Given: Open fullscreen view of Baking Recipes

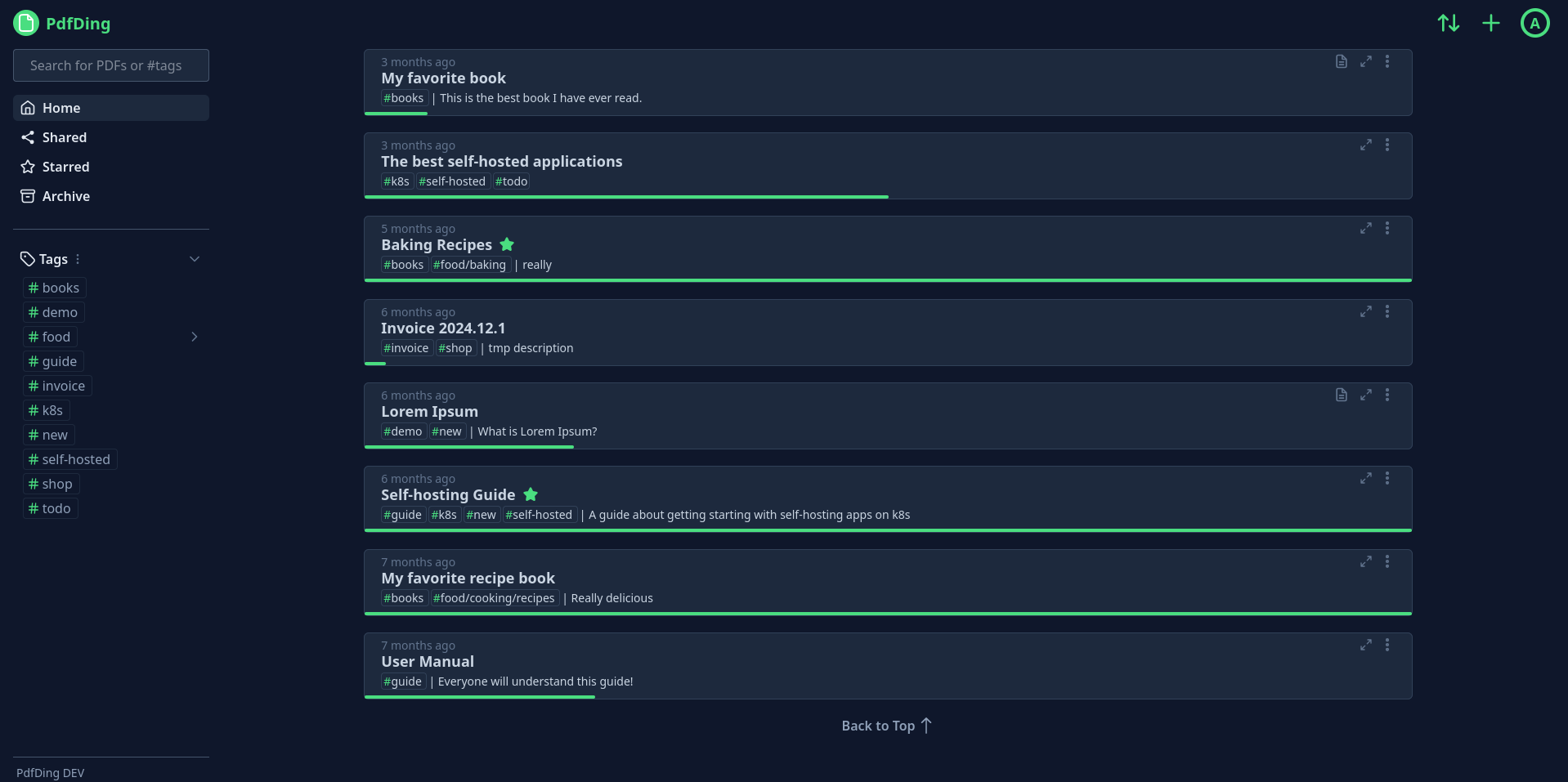Looking at the screenshot, I should coord(1364,229).
